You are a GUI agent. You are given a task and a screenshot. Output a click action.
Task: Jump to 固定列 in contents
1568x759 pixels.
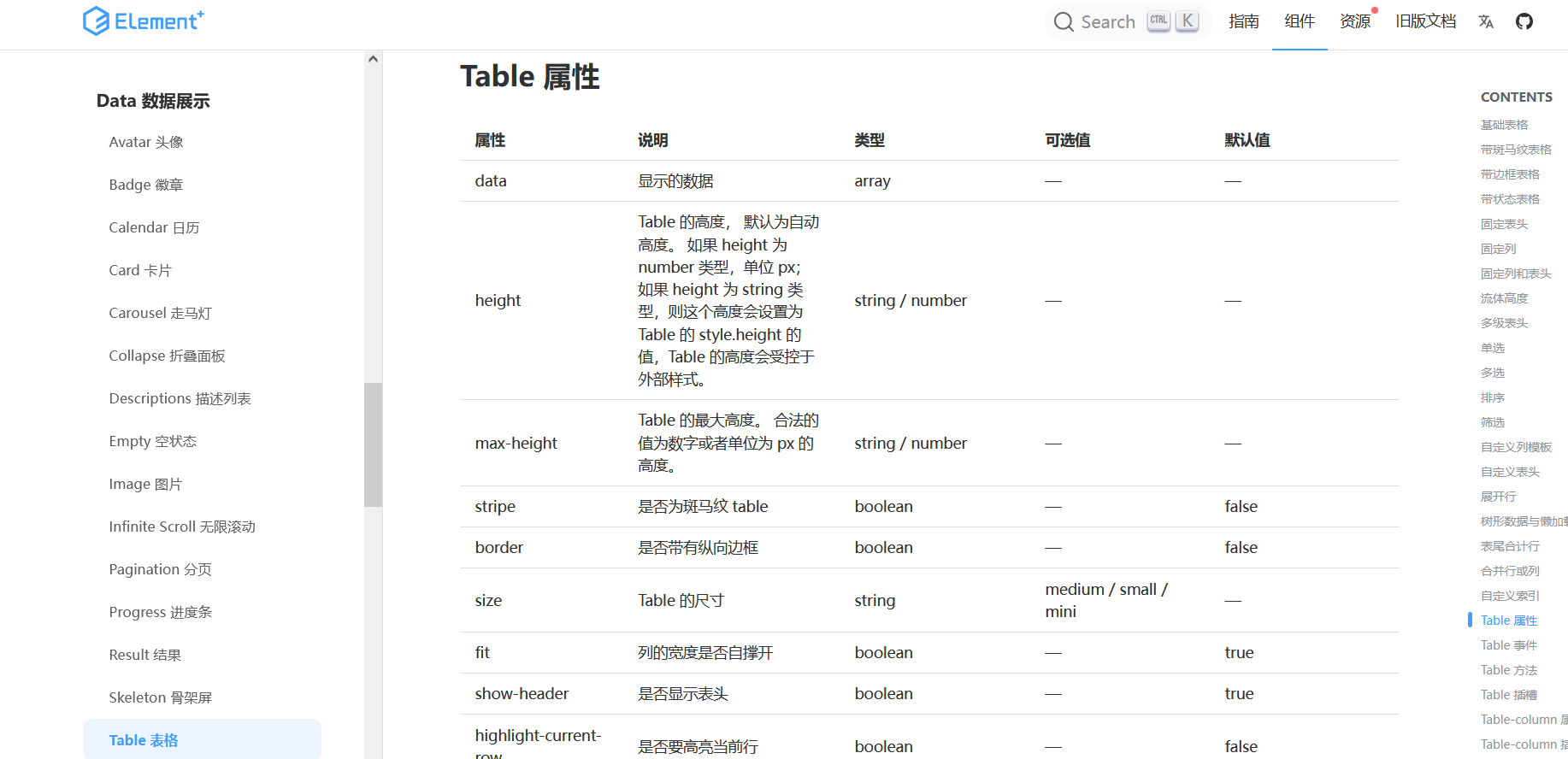point(1499,249)
